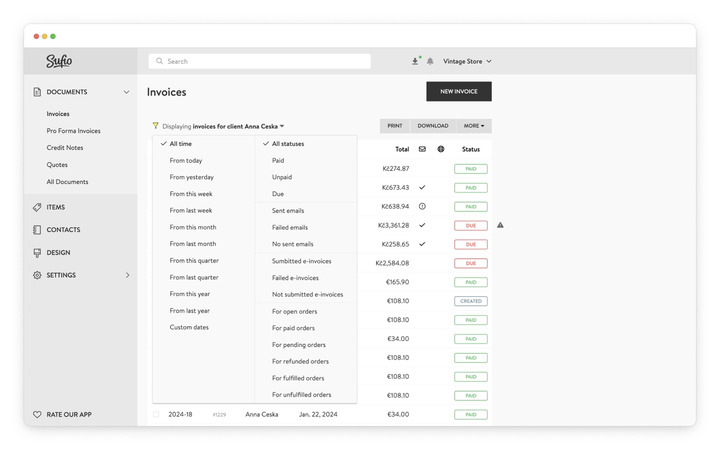The width and height of the screenshot is (720, 450).
Task: Filter by Paid status
Action: coord(278,160)
